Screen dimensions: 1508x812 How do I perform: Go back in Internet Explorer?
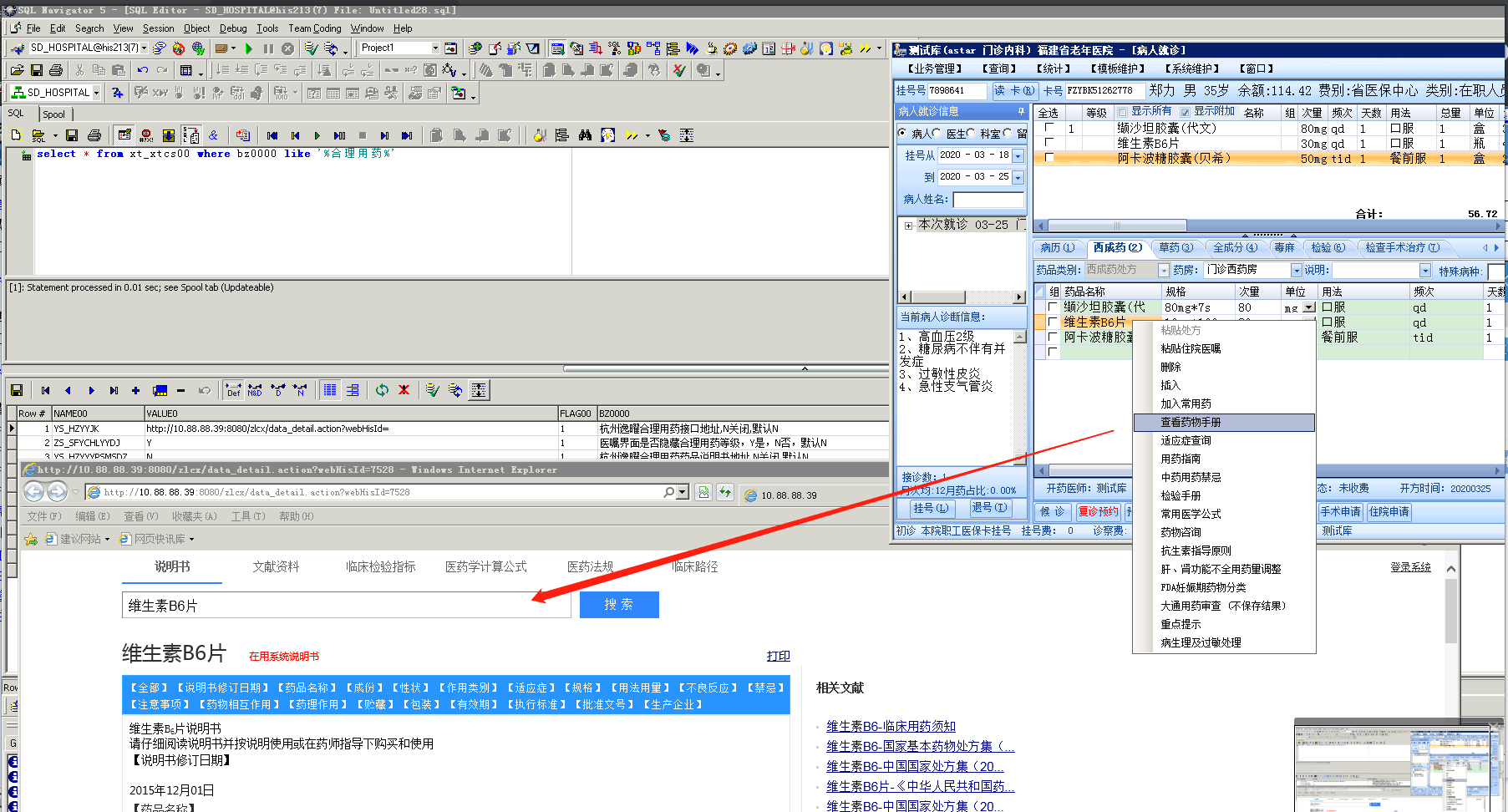[34, 492]
